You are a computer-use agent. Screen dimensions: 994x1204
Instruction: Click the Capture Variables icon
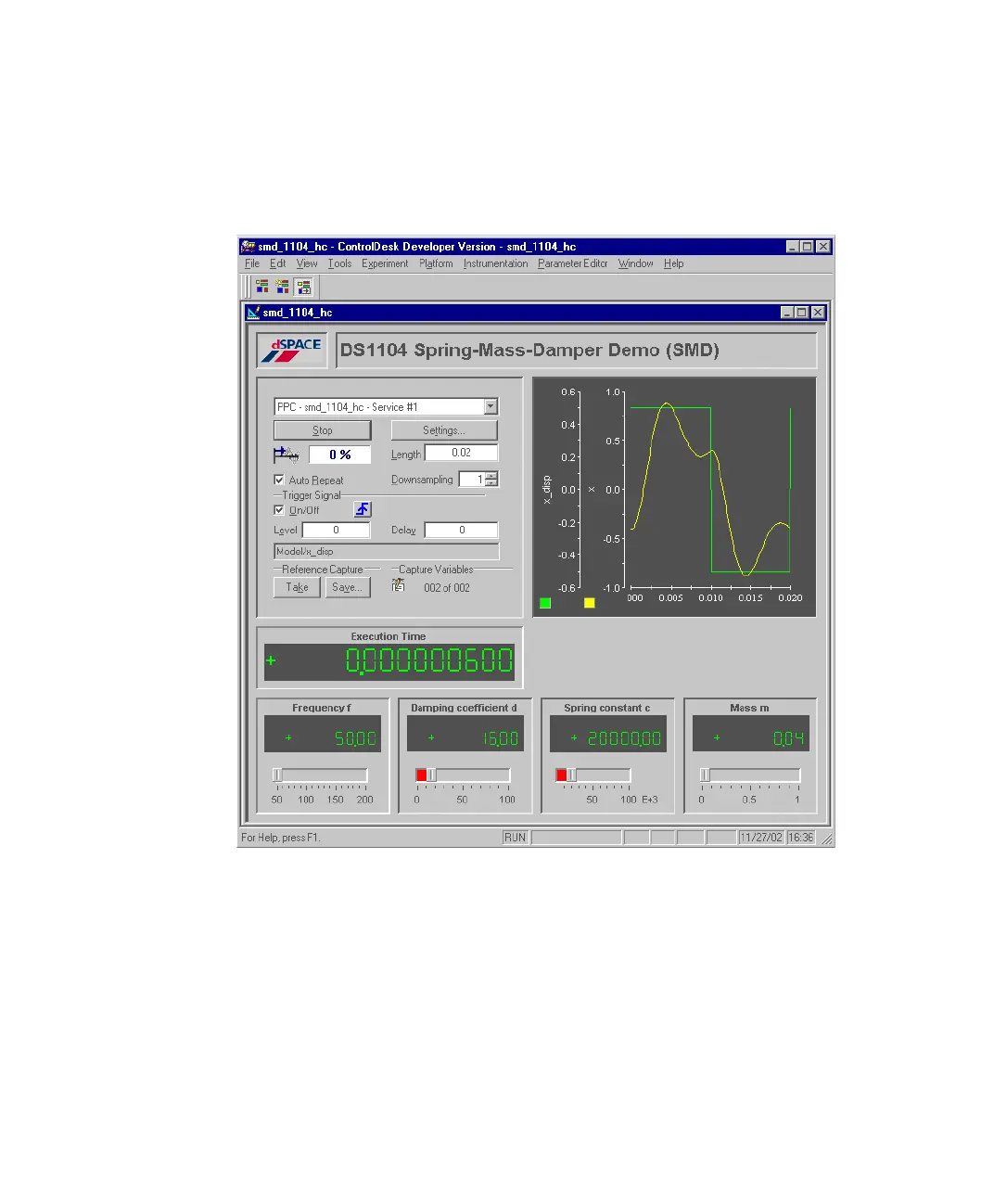[399, 585]
